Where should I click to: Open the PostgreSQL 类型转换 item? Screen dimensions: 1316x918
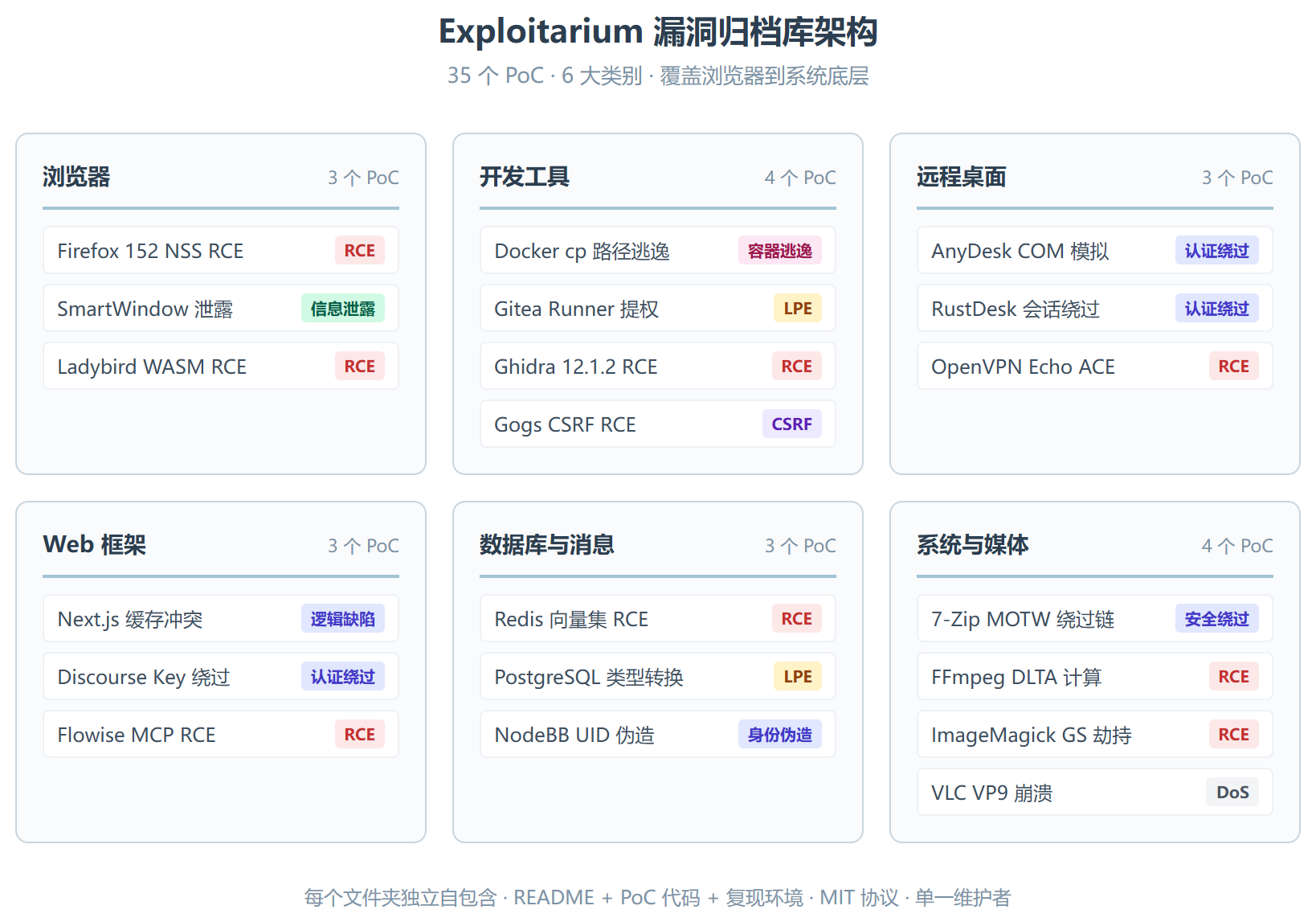tap(658, 677)
